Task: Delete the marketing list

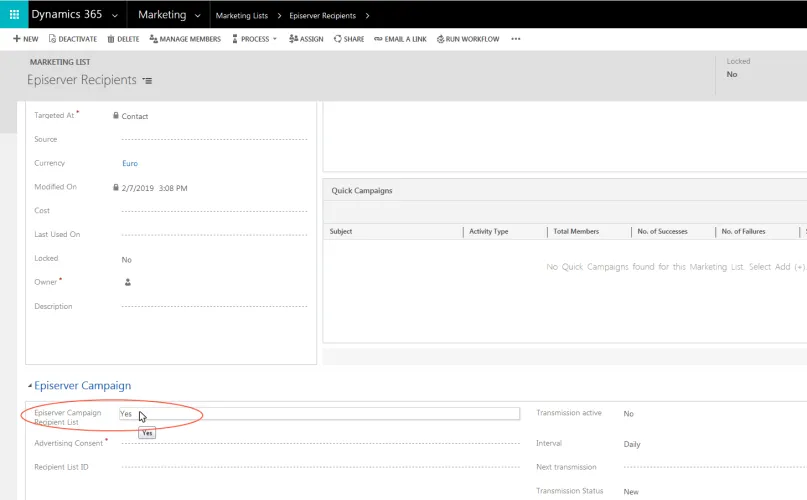Action: [x=124, y=39]
